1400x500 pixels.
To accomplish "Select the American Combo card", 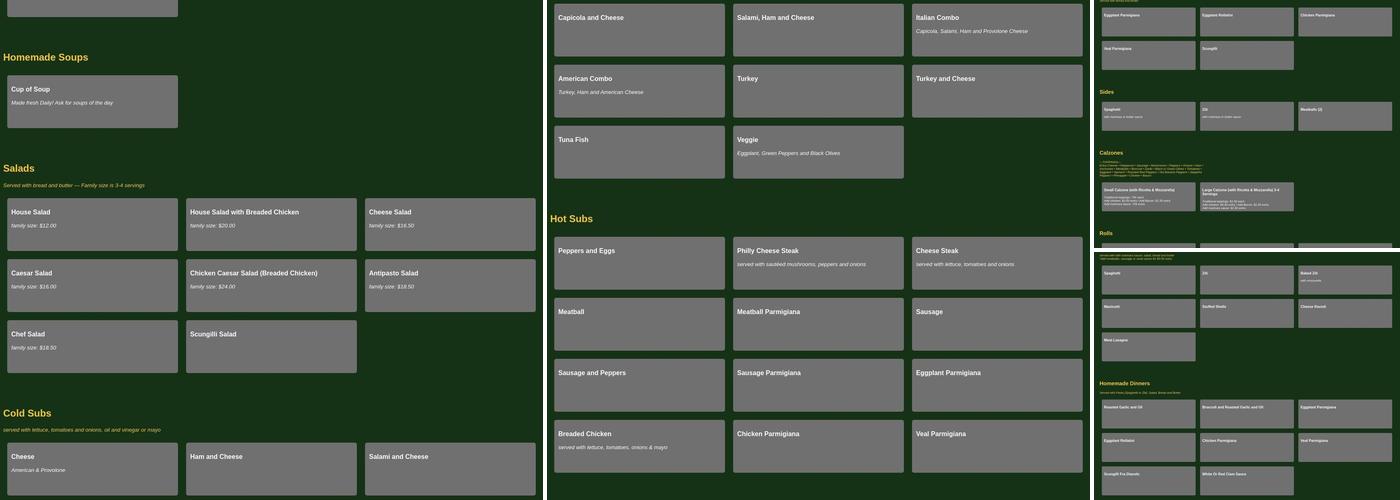I will pyautogui.click(x=639, y=91).
